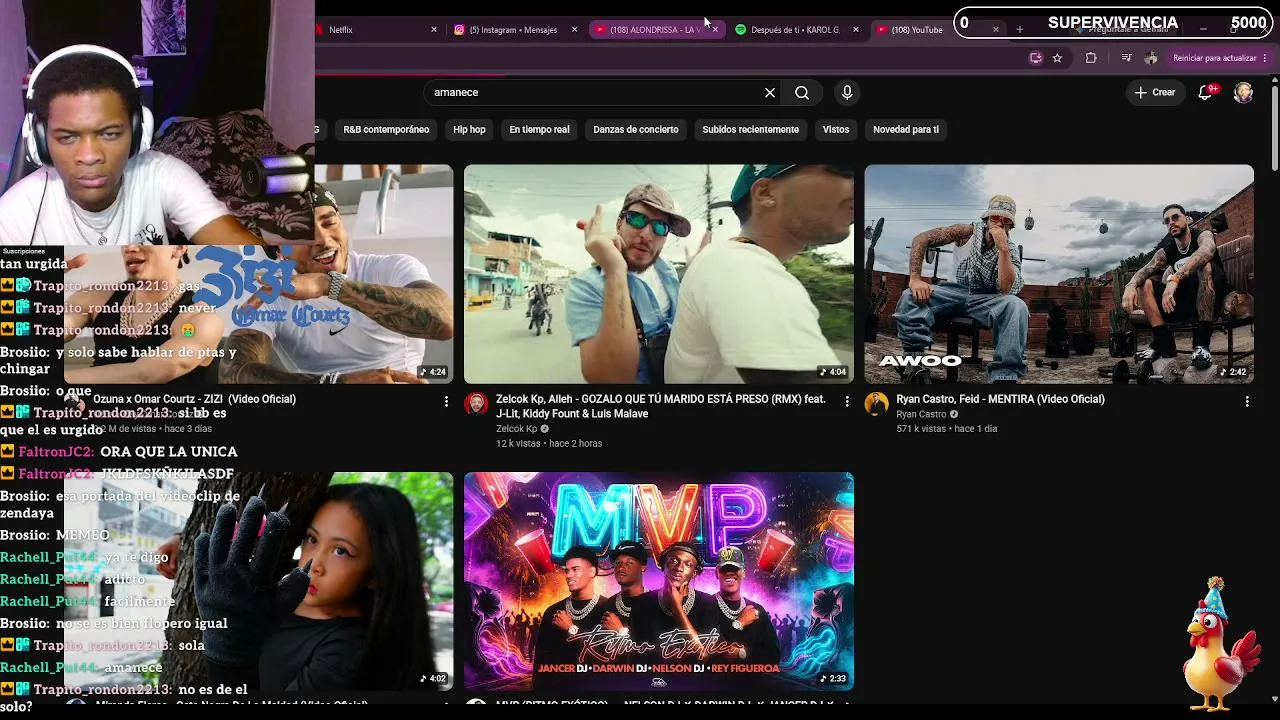The image size is (1280, 720).
Task: Open a new browser tab
Action: tap(1019, 30)
